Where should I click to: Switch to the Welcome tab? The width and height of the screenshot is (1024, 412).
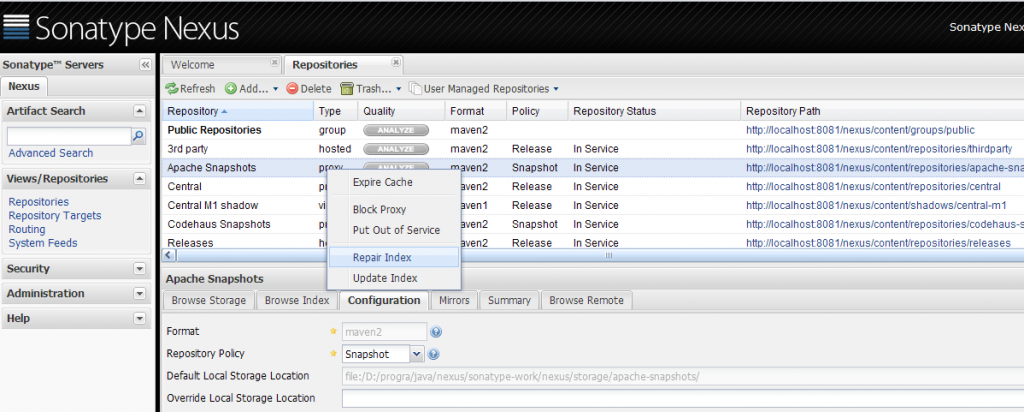pos(221,65)
